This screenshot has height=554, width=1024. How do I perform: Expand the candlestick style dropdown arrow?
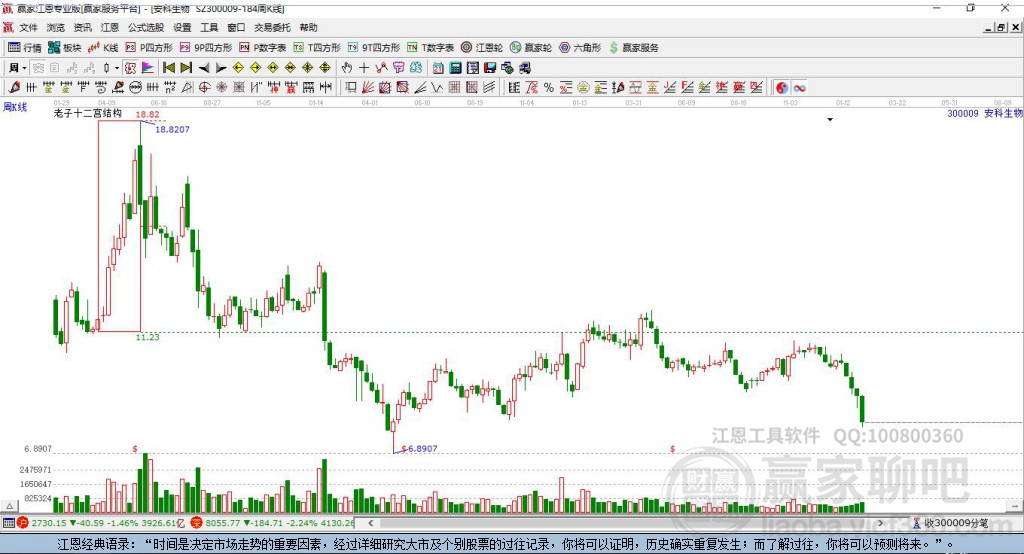pyautogui.click(x=117, y=68)
